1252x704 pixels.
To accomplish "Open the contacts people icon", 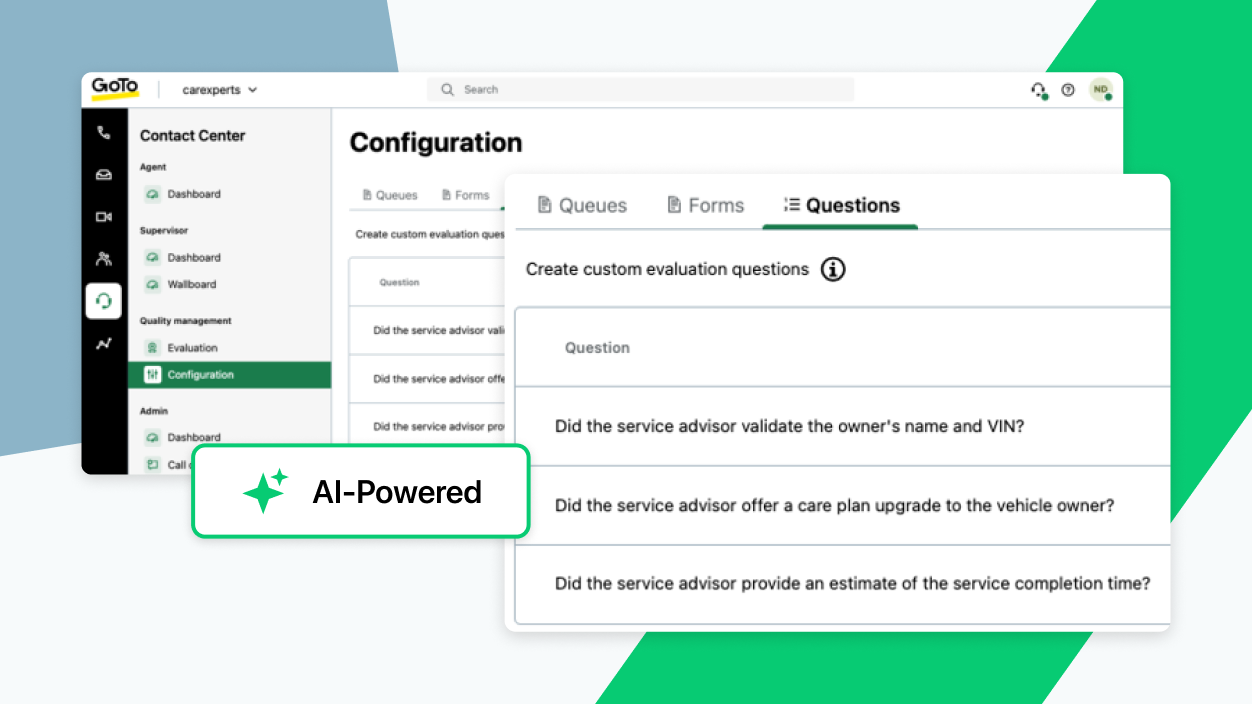I will point(104,259).
